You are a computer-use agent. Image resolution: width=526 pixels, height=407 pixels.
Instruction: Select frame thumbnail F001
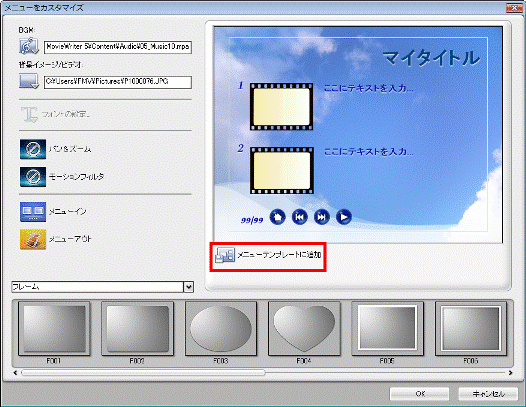pyautogui.click(x=54, y=328)
